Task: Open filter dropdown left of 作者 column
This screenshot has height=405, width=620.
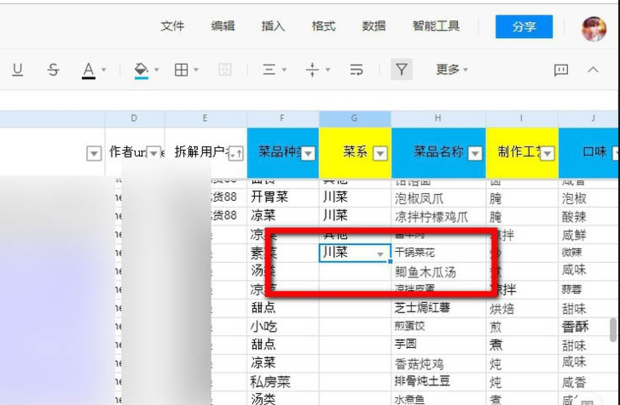Action: tap(94, 153)
